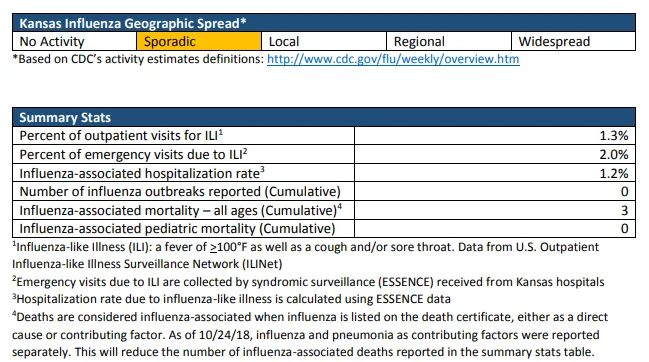Click the Regional spread cell
649x362 pixels.
(449, 41)
